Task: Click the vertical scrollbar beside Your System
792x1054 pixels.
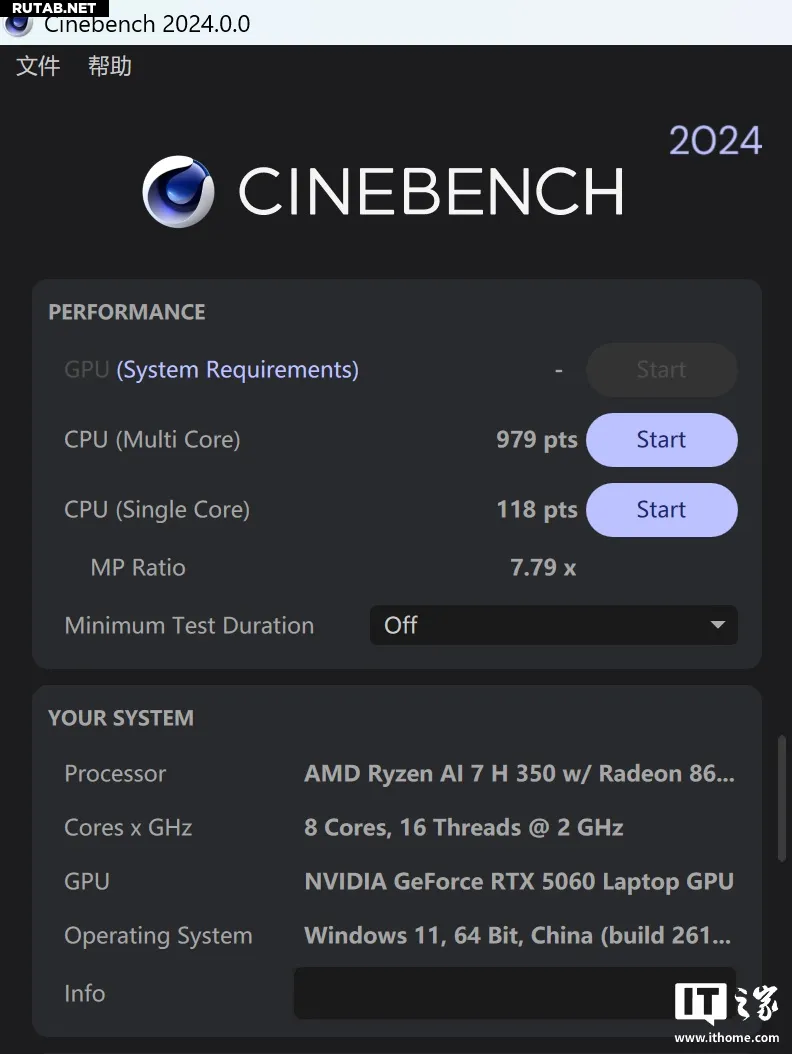Action: pos(781,799)
